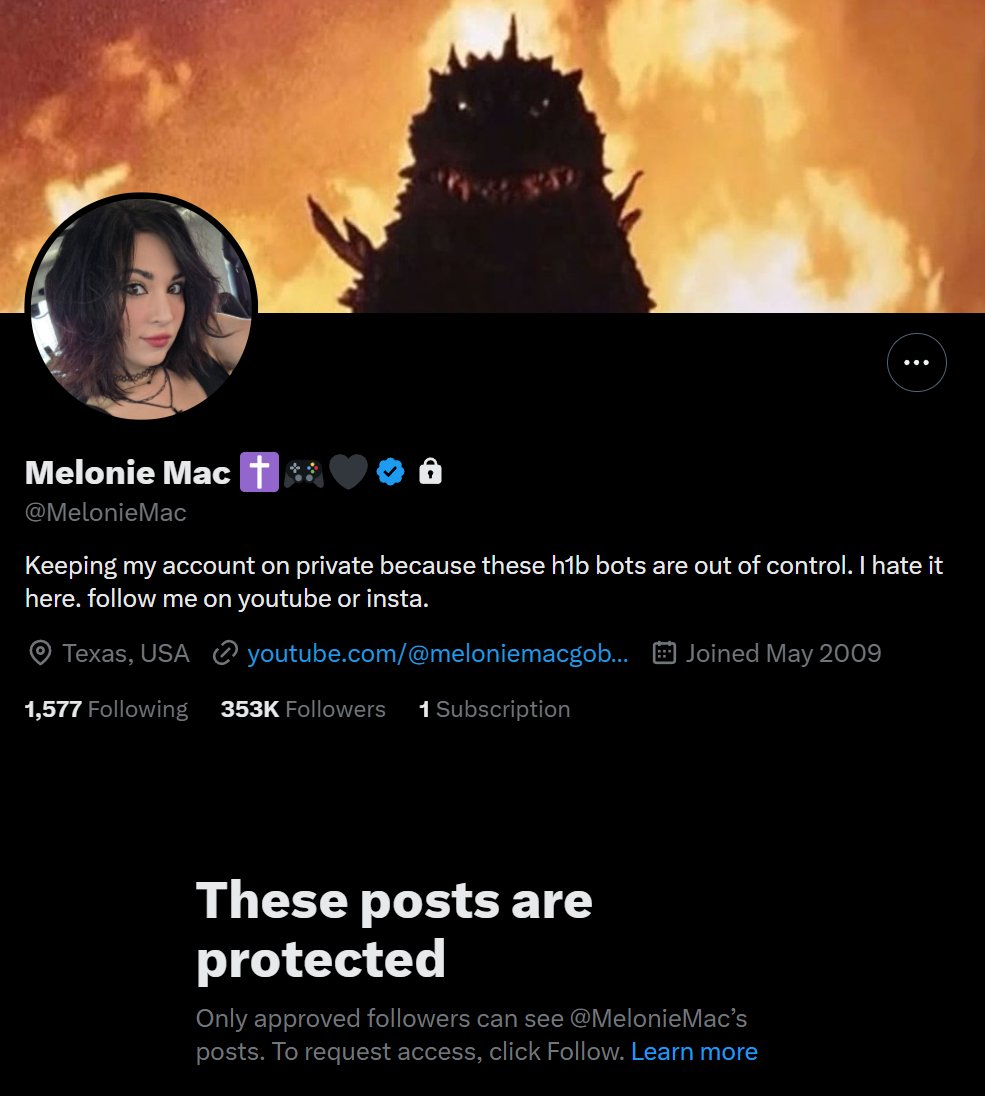Click the Melonie Mac display name
This screenshot has width=985, height=1096.
point(127,473)
